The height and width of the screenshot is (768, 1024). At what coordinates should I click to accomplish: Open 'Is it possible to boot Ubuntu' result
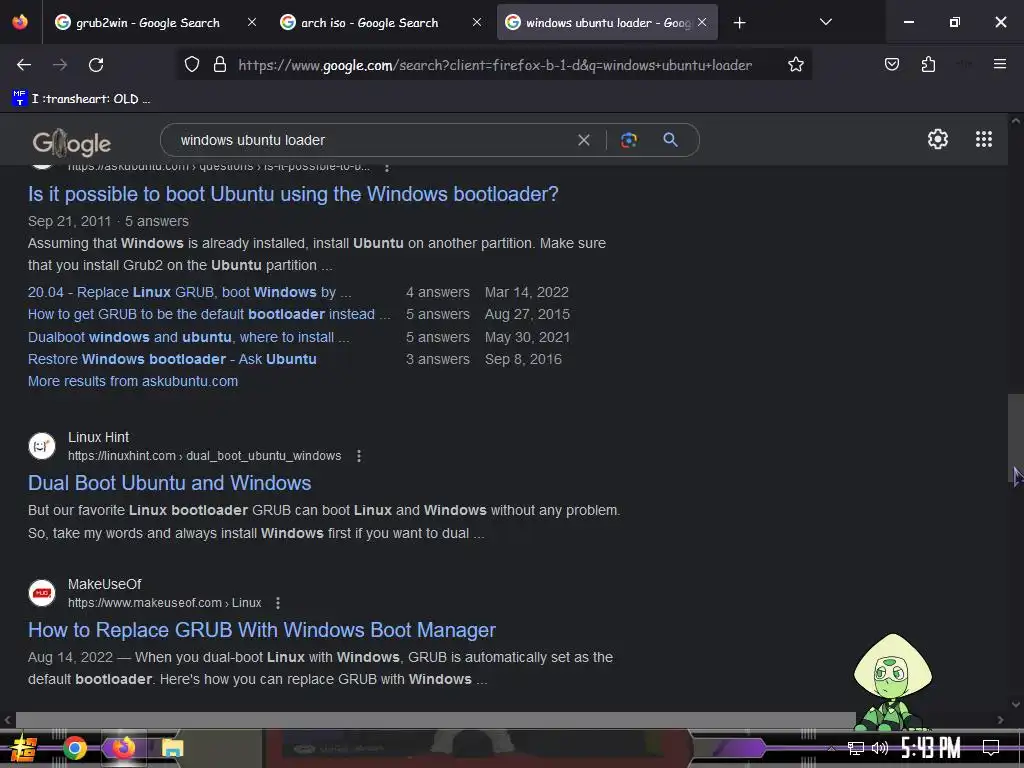(293, 194)
